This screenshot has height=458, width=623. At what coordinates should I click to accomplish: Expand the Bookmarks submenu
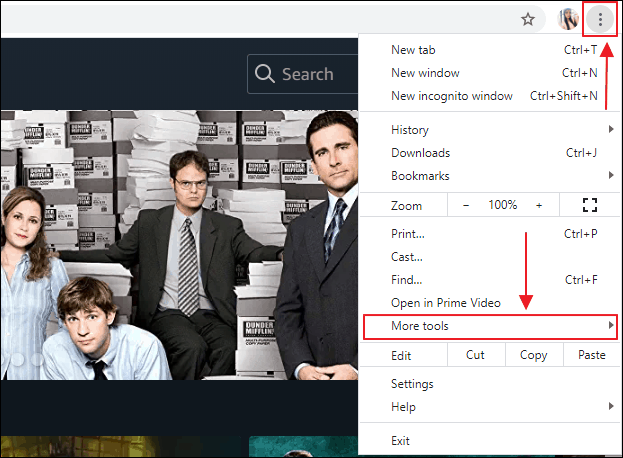[489, 176]
